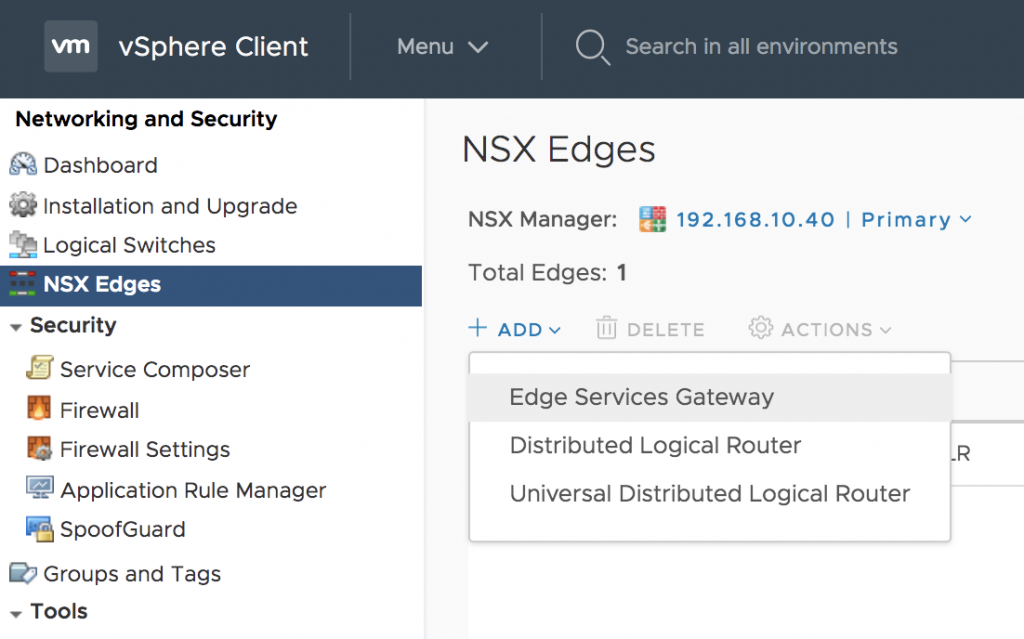Expand the ADD dropdown

coord(514,328)
